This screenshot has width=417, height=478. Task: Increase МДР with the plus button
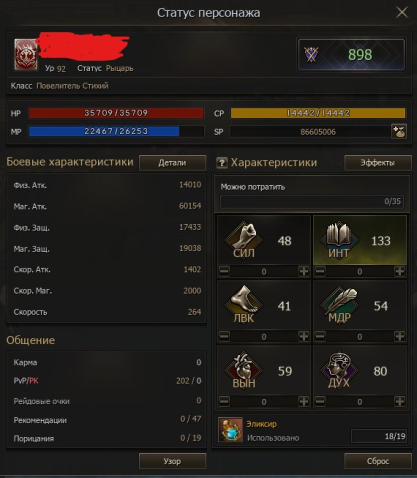pos(399,336)
